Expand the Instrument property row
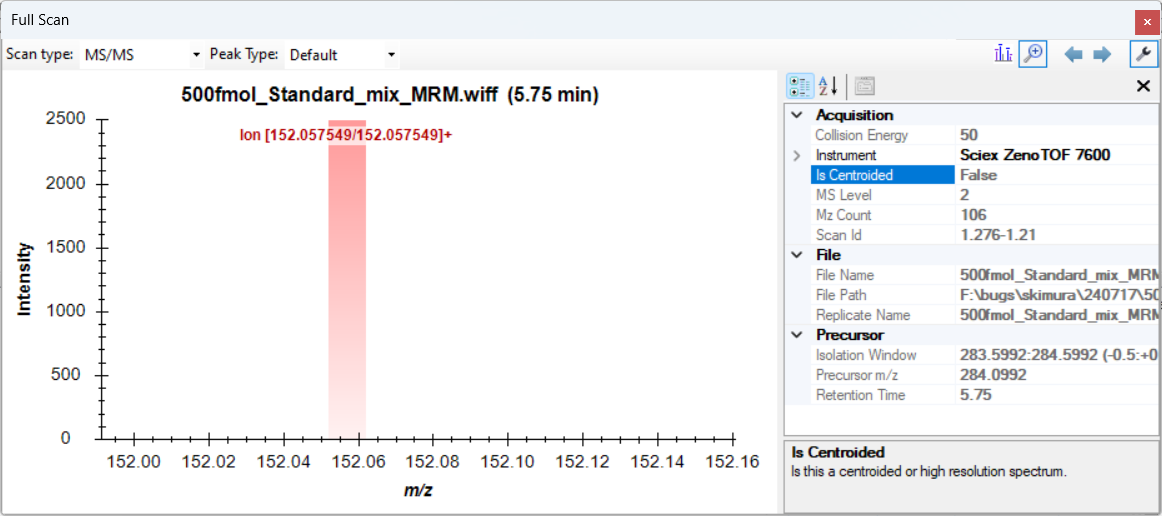Viewport: 1162px width, 516px height. [x=797, y=155]
